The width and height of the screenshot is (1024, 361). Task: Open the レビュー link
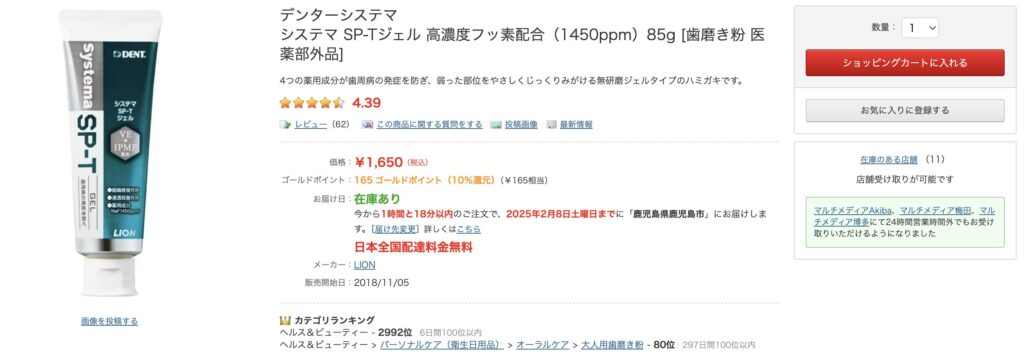click(310, 125)
